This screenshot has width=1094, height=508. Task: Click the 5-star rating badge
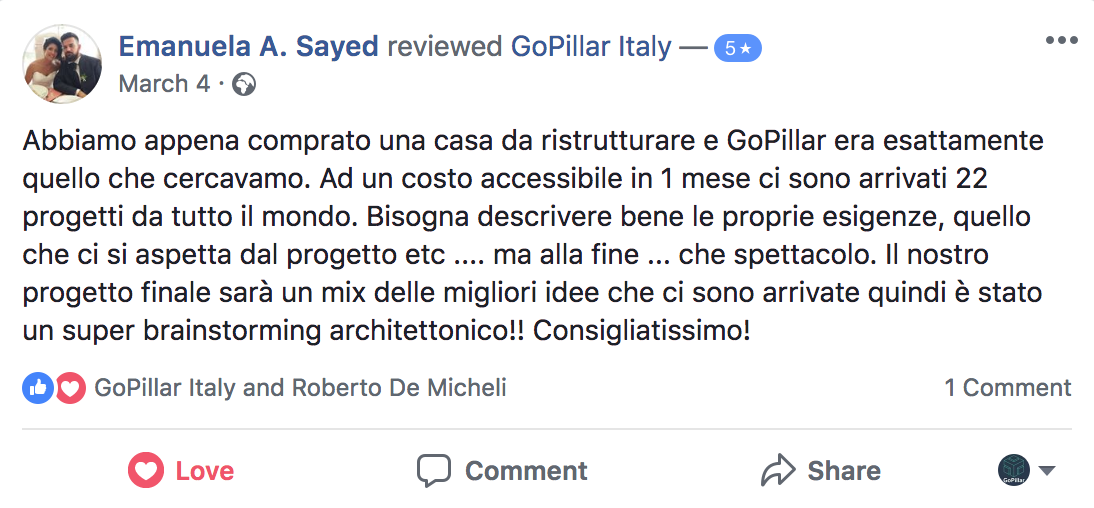click(x=739, y=48)
